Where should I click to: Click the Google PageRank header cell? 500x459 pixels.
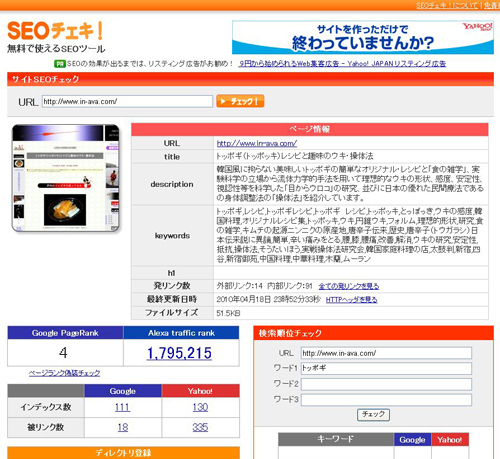coord(65,333)
